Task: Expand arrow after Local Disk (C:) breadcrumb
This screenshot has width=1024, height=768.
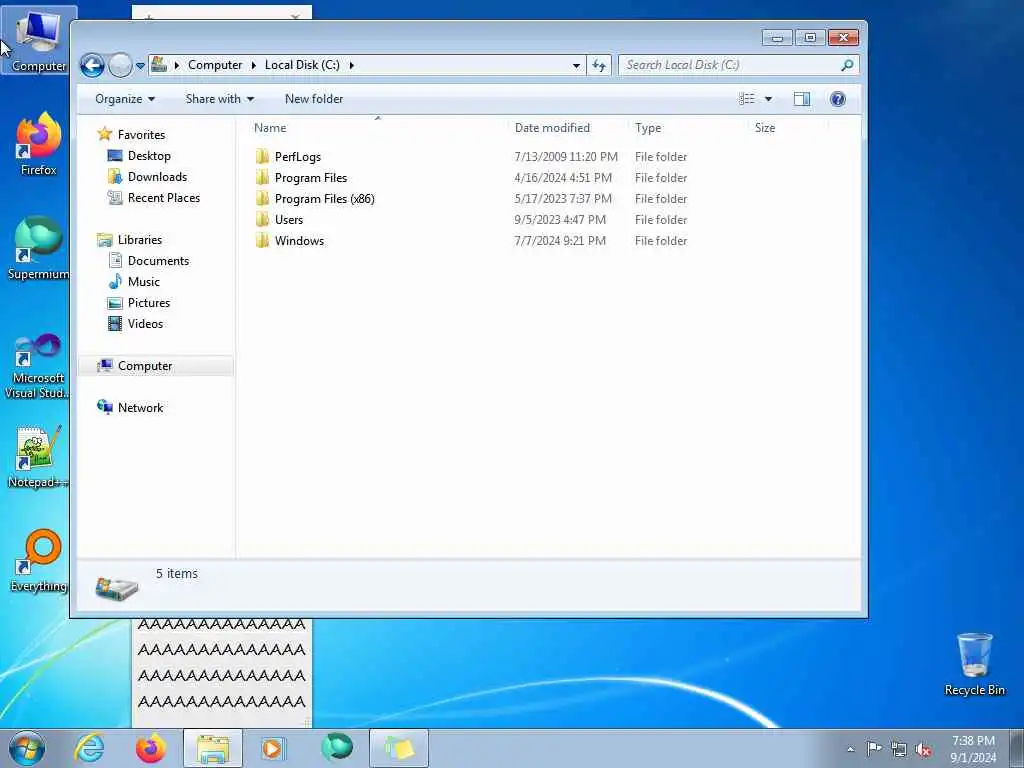Action: (x=351, y=65)
